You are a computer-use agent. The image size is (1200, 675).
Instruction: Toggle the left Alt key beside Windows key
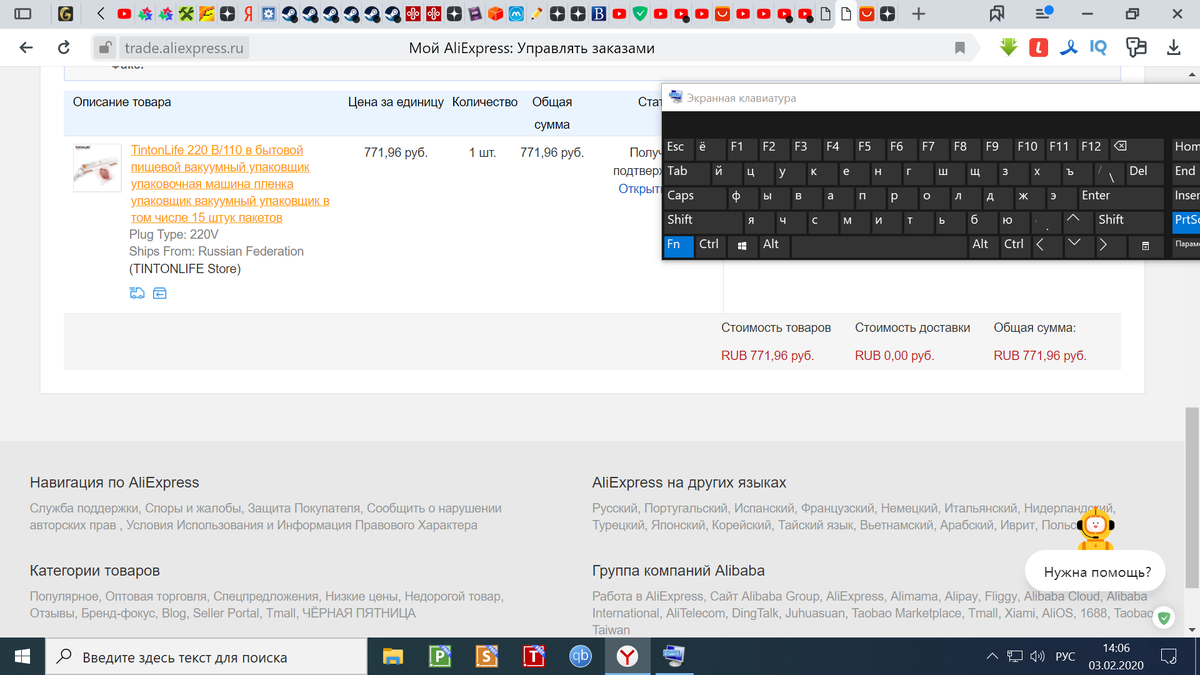coord(773,245)
